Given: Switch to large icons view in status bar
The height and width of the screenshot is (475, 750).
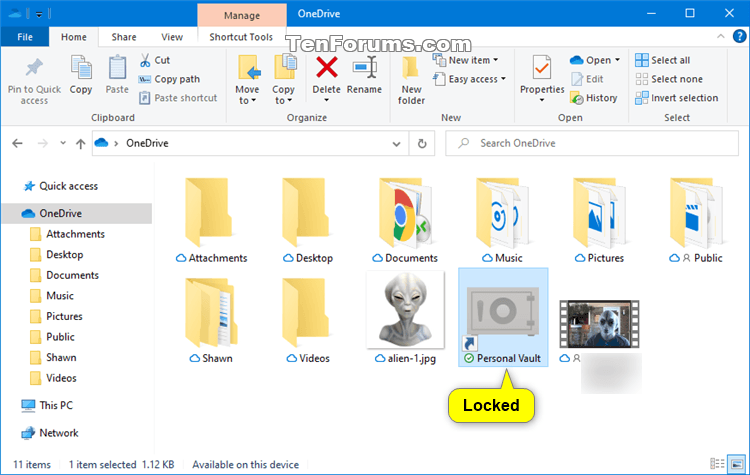Looking at the screenshot, I should tap(737, 464).
